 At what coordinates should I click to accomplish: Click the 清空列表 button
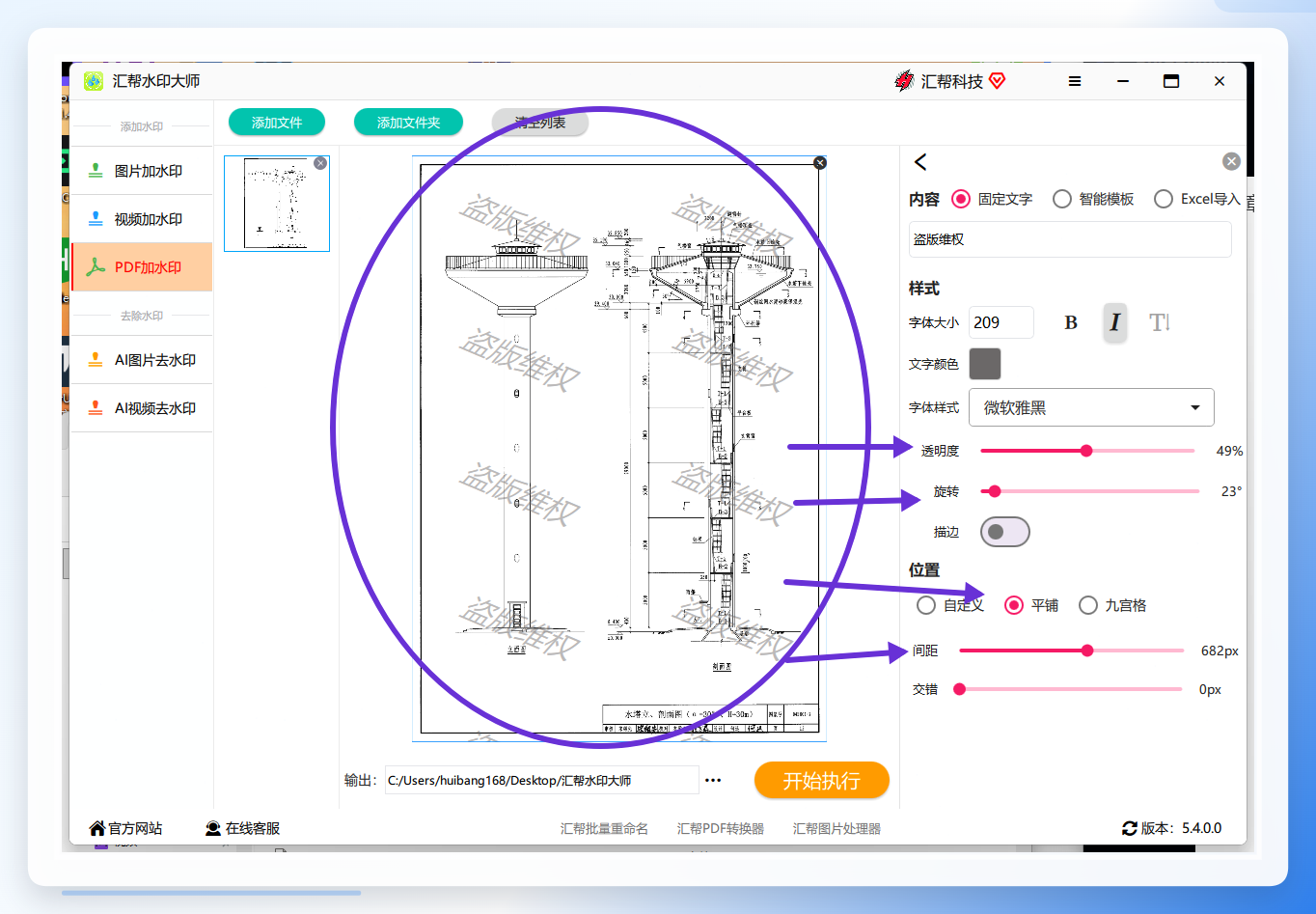[x=540, y=123]
